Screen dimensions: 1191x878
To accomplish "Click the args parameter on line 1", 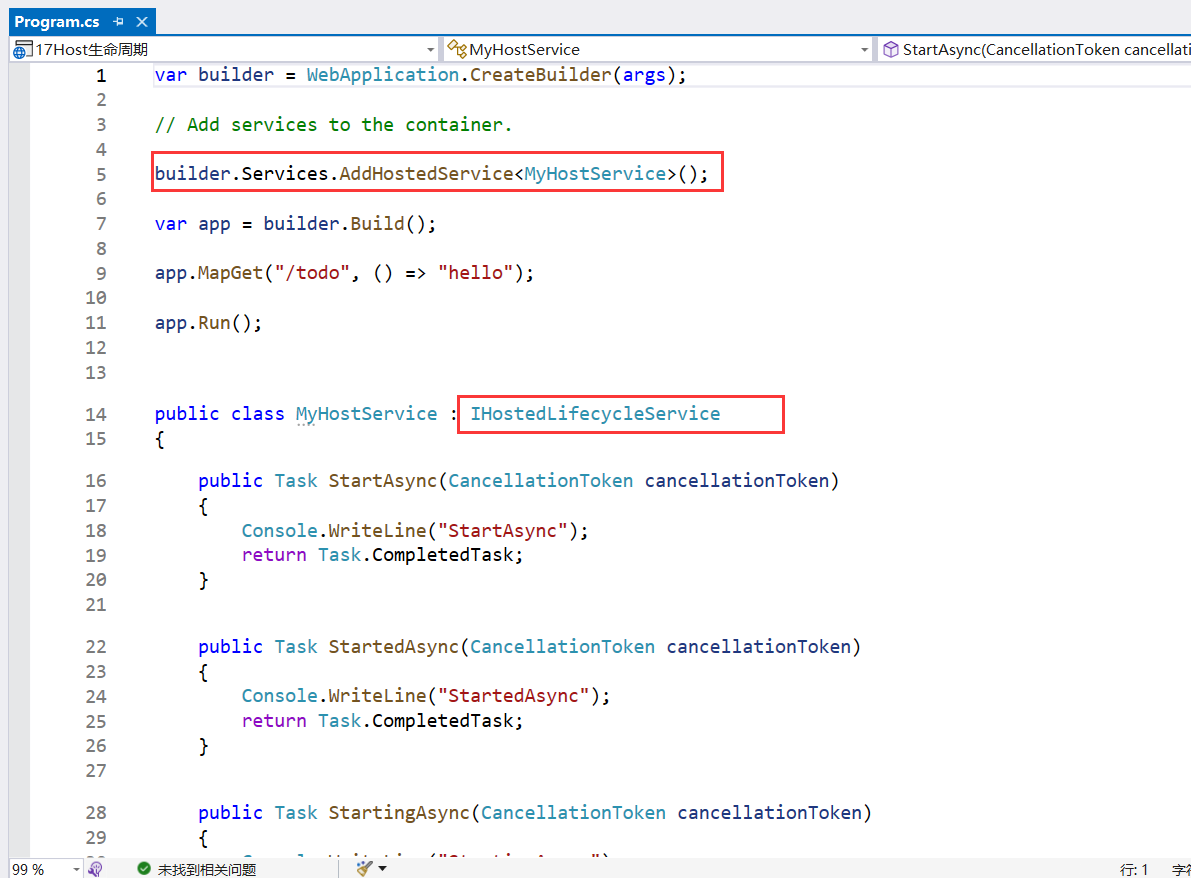I will pos(644,75).
